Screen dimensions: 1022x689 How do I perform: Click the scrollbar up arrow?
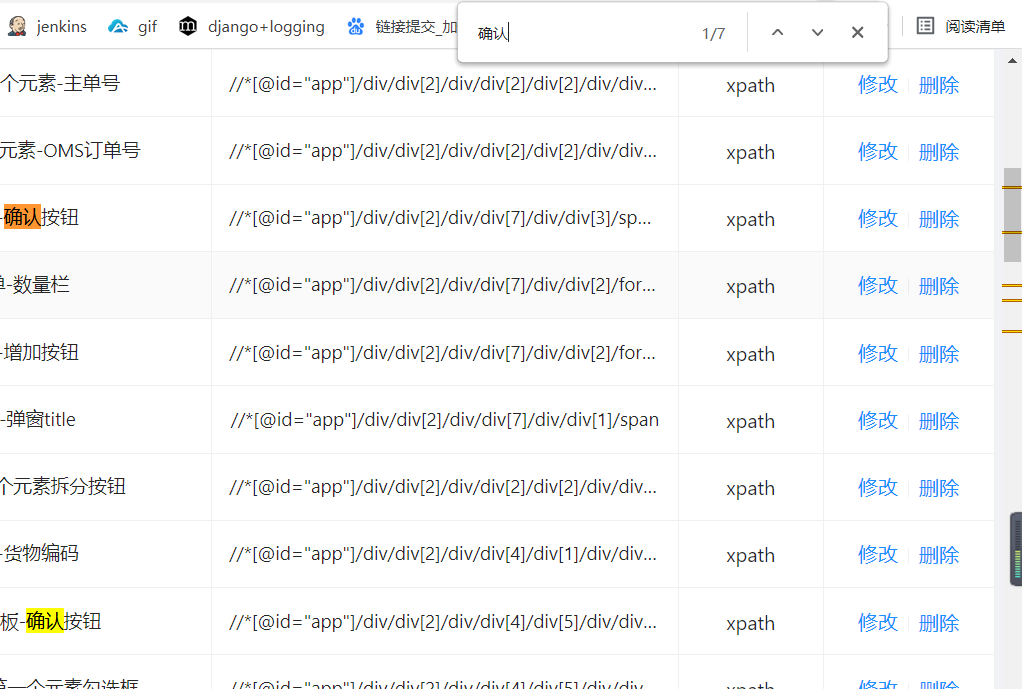pyautogui.click(x=1012, y=61)
